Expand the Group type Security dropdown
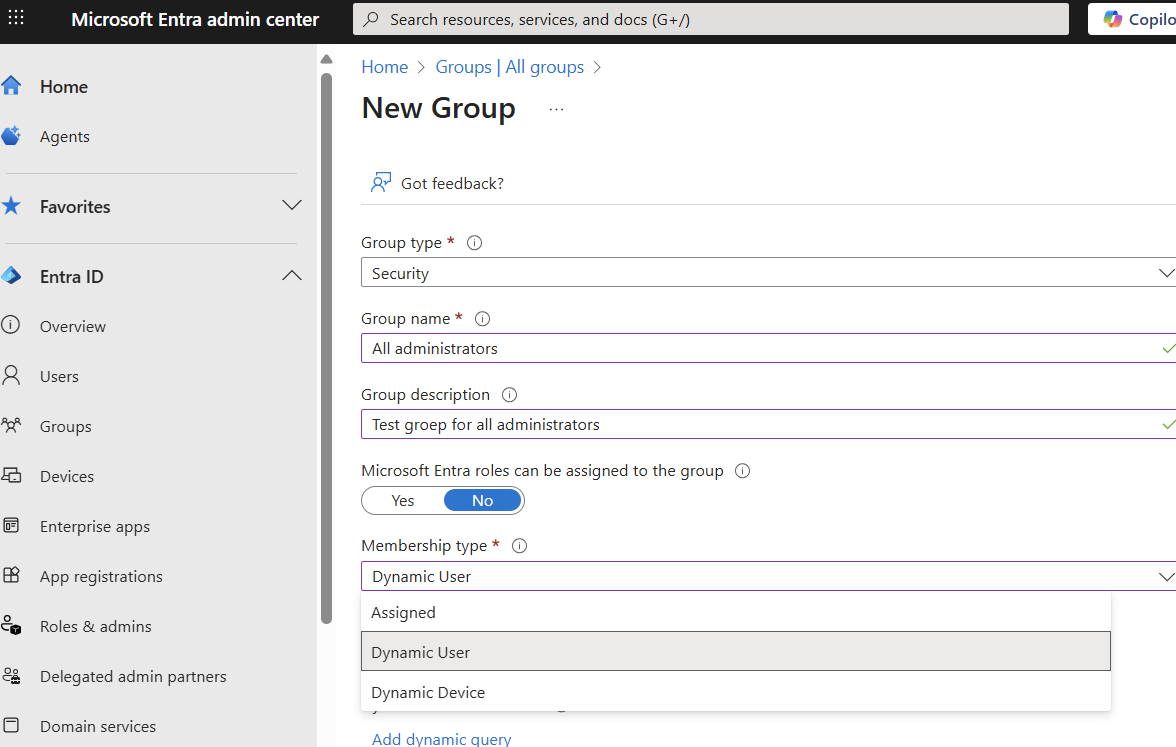 pyautogui.click(x=766, y=273)
